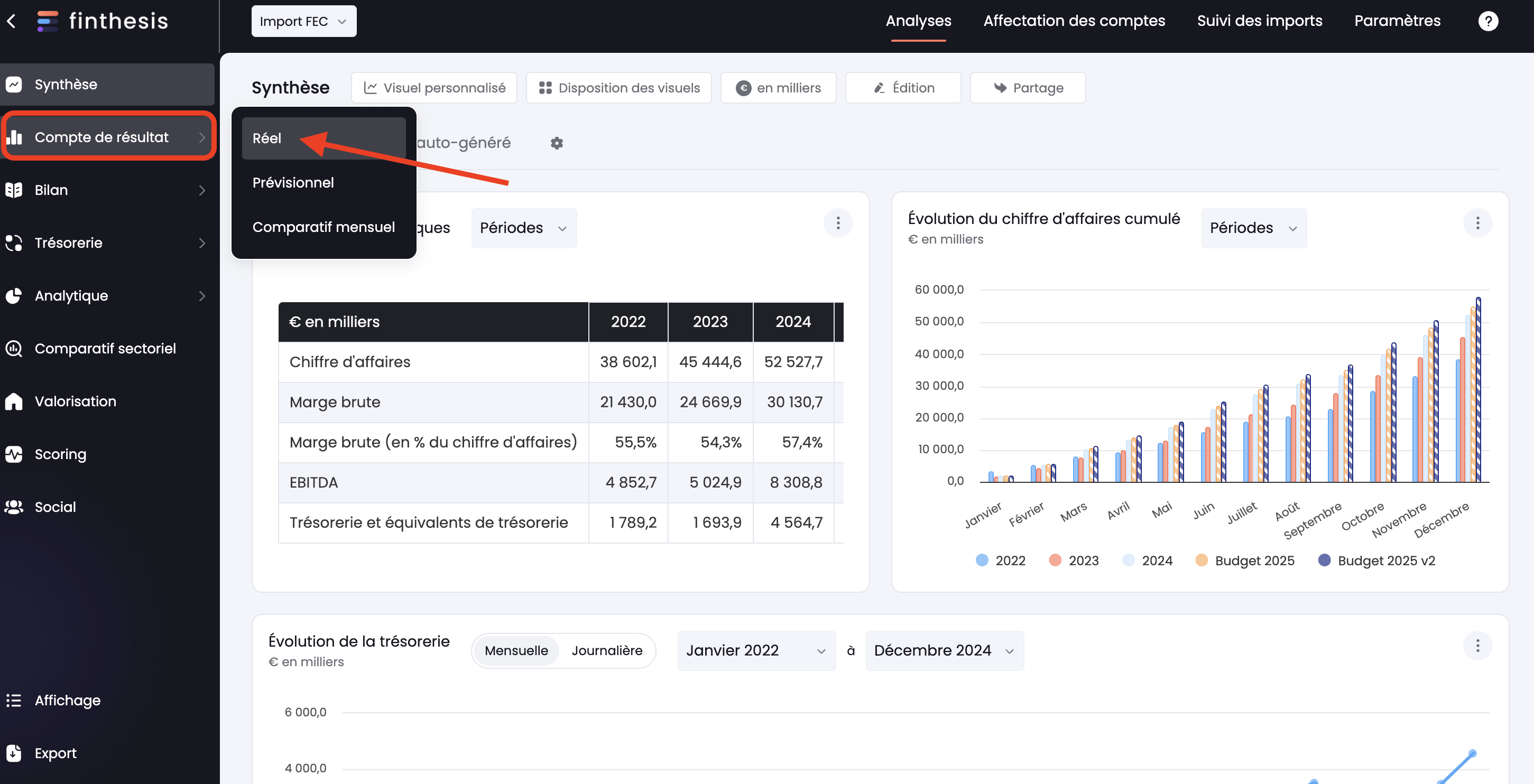
Task: Click the tall Décembre bar group in chart
Action: (1467, 390)
